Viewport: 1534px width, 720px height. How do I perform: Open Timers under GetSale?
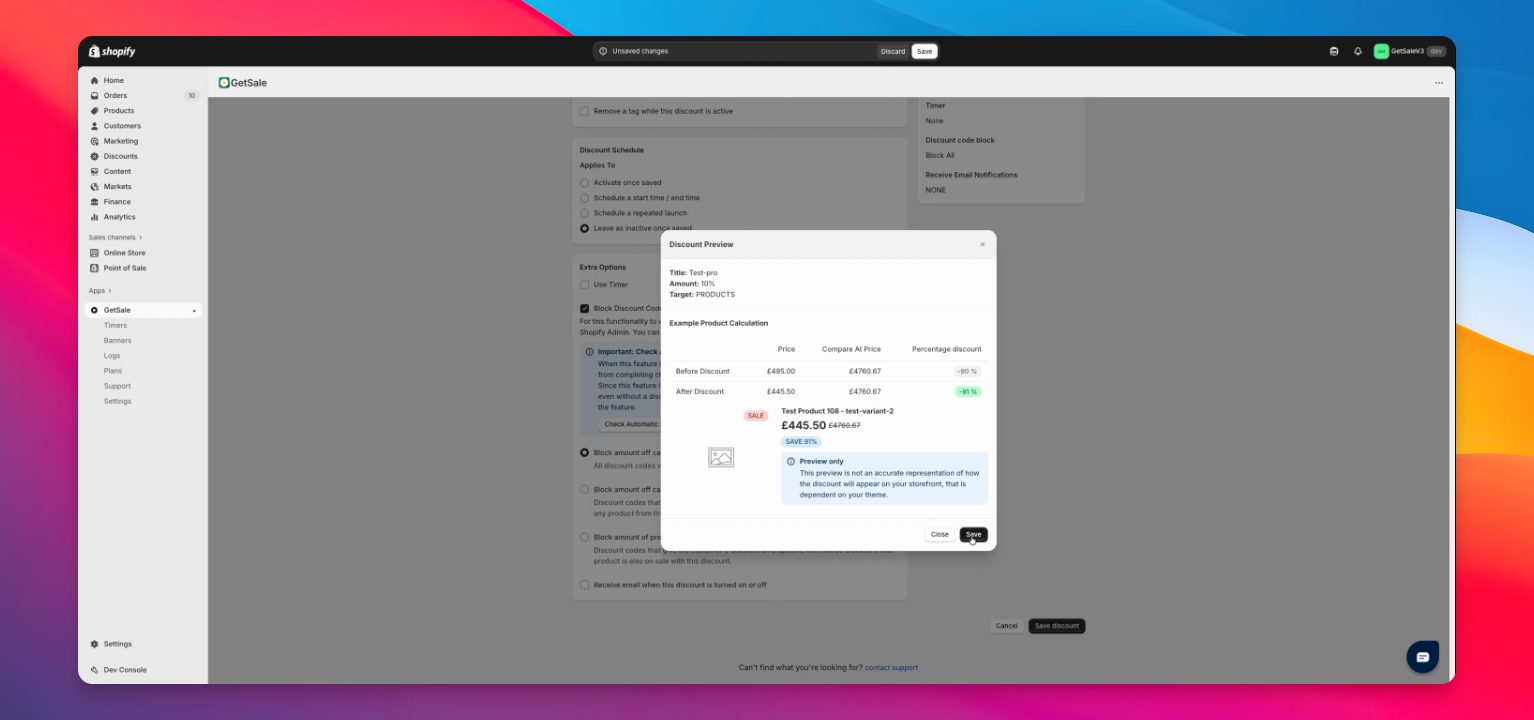(115, 325)
